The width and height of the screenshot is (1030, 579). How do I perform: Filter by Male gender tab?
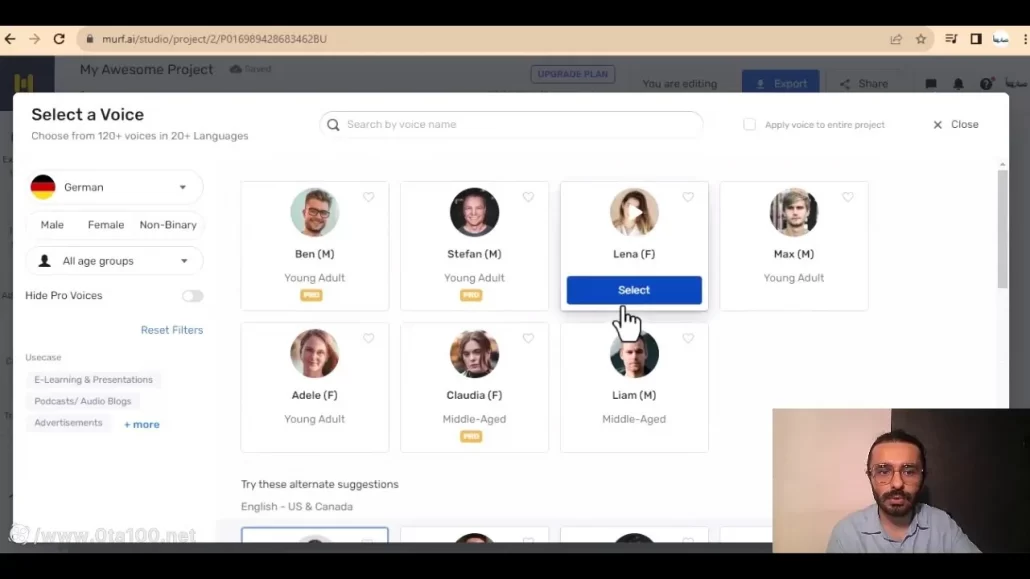click(x=52, y=225)
